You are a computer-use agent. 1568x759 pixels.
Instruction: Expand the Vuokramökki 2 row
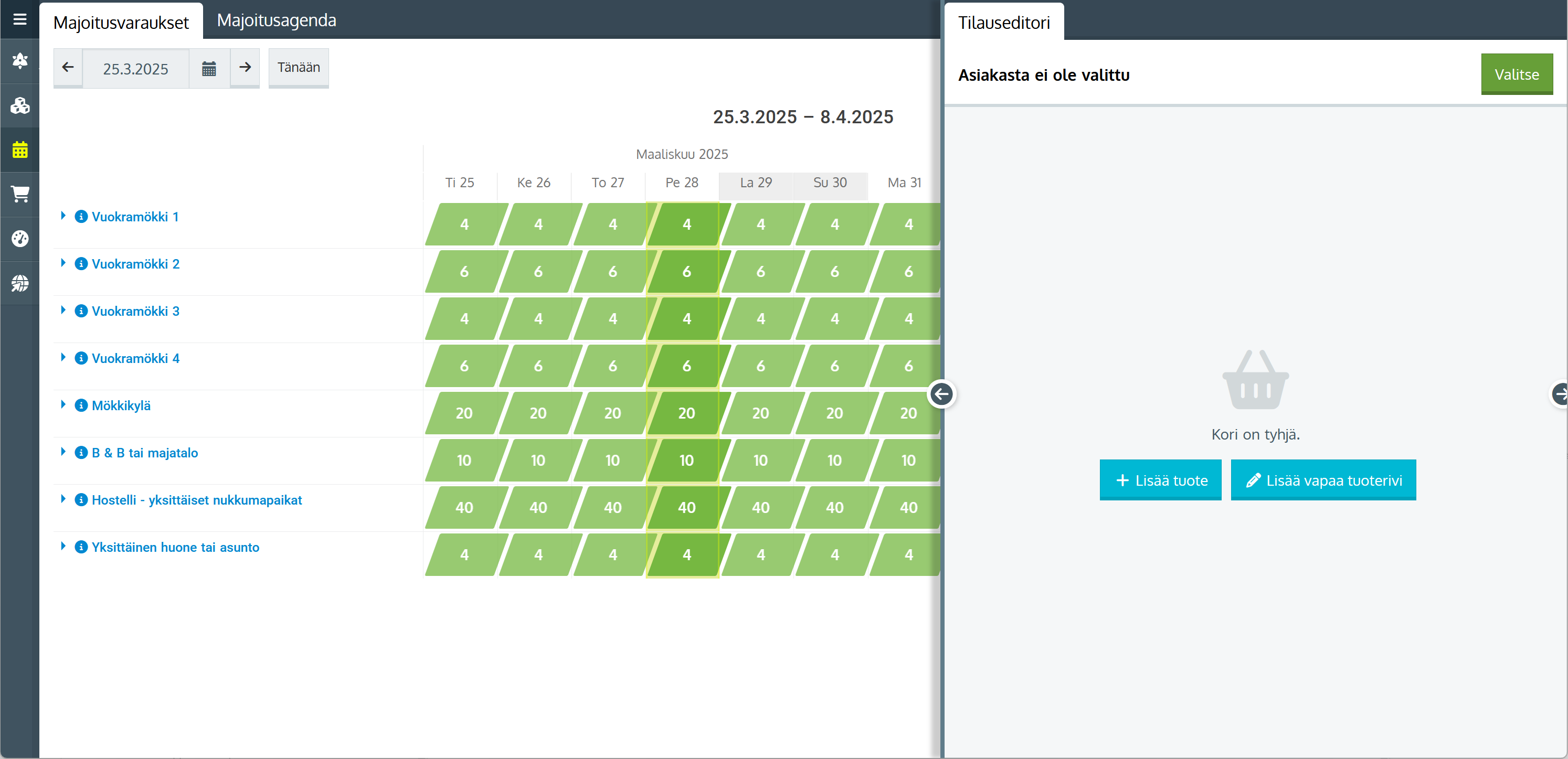pos(62,263)
